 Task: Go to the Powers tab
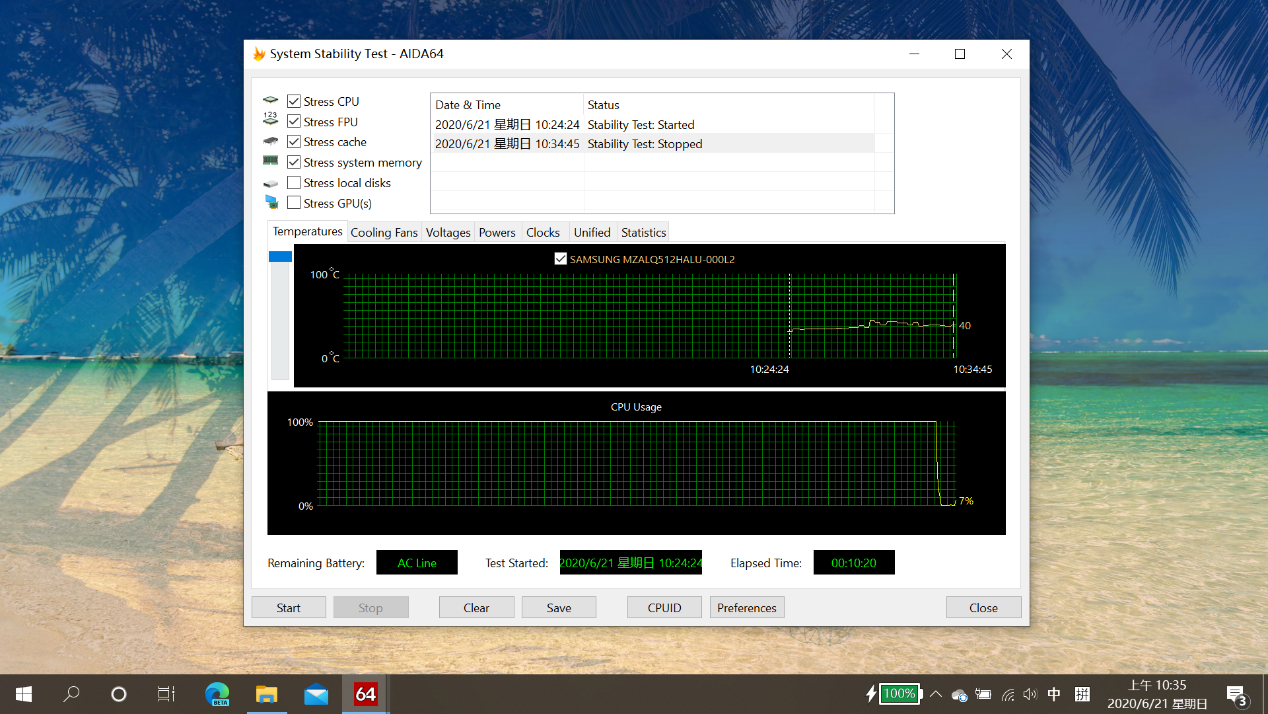tap(497, 232)
